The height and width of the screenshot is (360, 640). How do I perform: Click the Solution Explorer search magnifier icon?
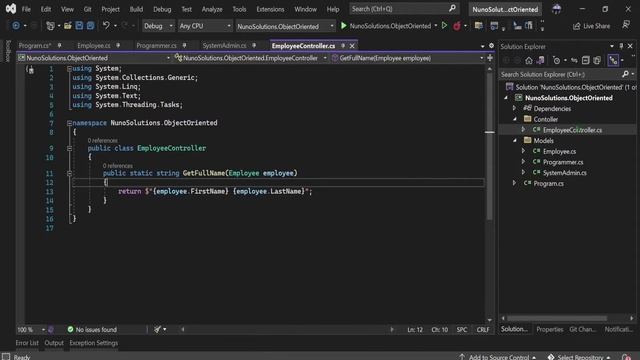(x=625, y=74)
